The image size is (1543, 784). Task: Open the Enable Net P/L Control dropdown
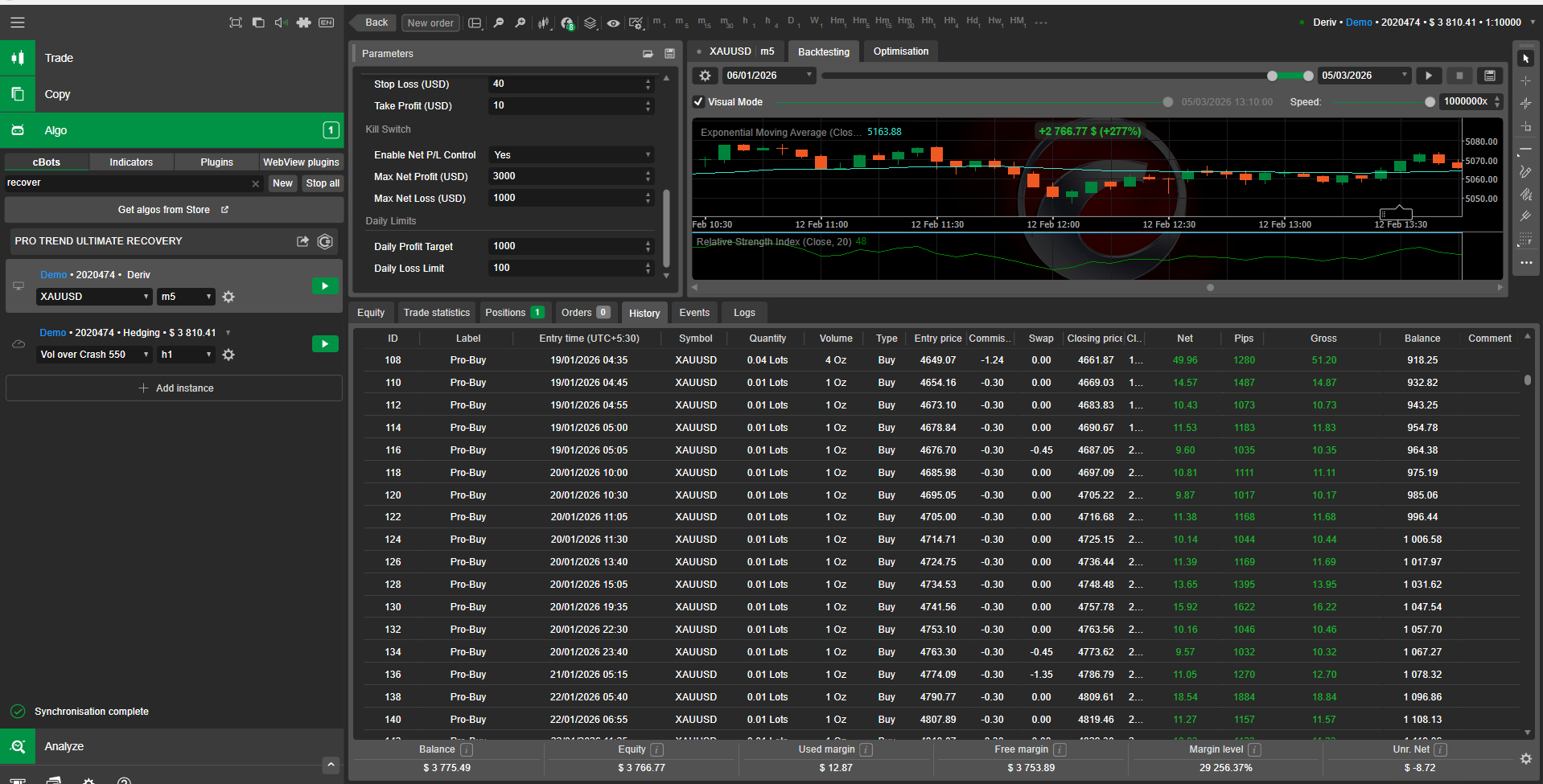pos(571,155)
